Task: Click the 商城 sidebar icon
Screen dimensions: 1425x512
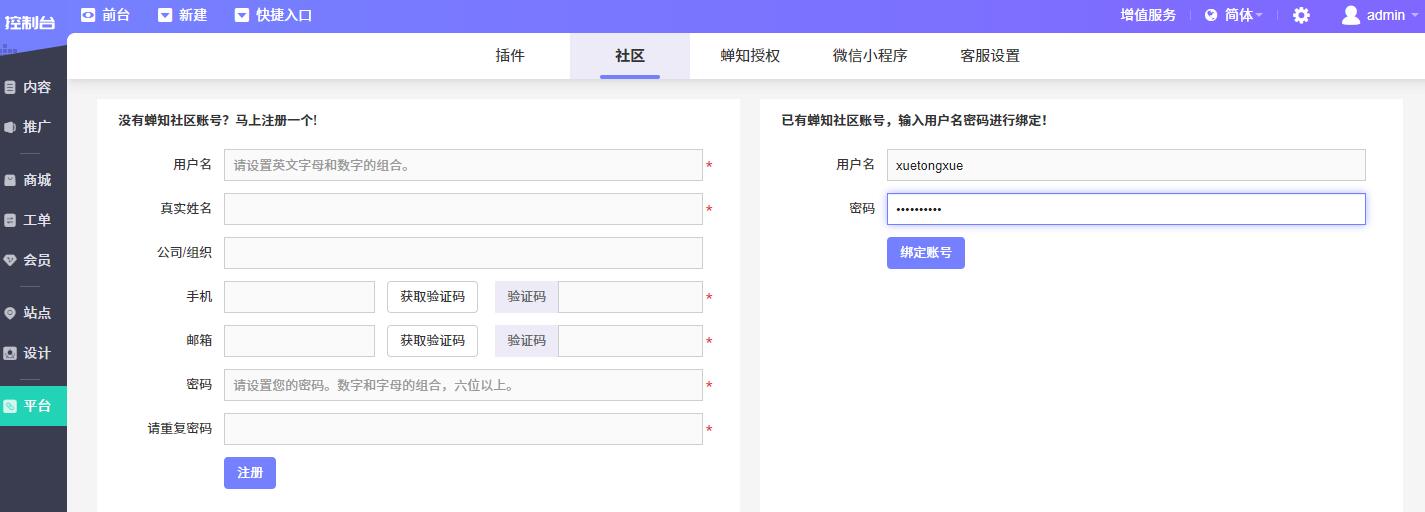Action: 10,180
